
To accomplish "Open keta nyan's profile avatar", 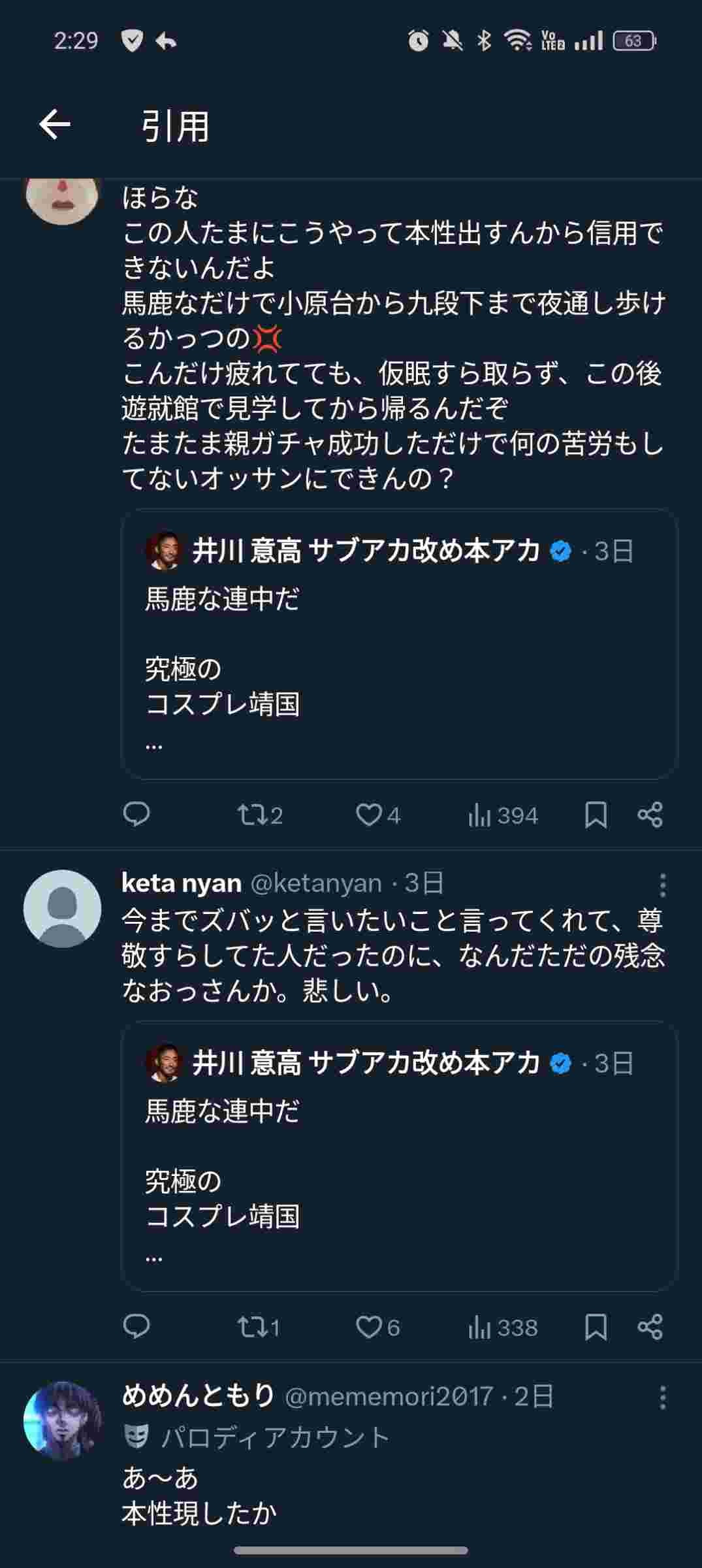I will tap(62, 908).
